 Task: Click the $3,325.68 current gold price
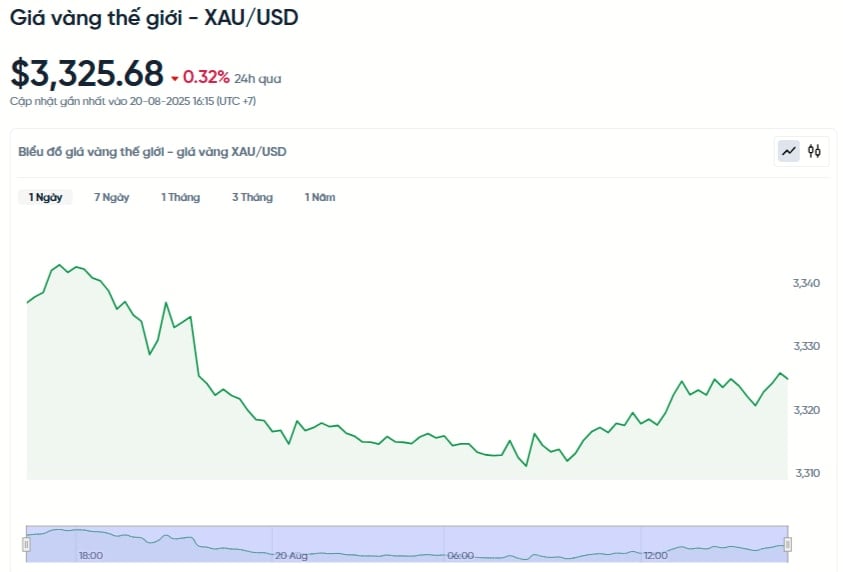pos(87,73)
